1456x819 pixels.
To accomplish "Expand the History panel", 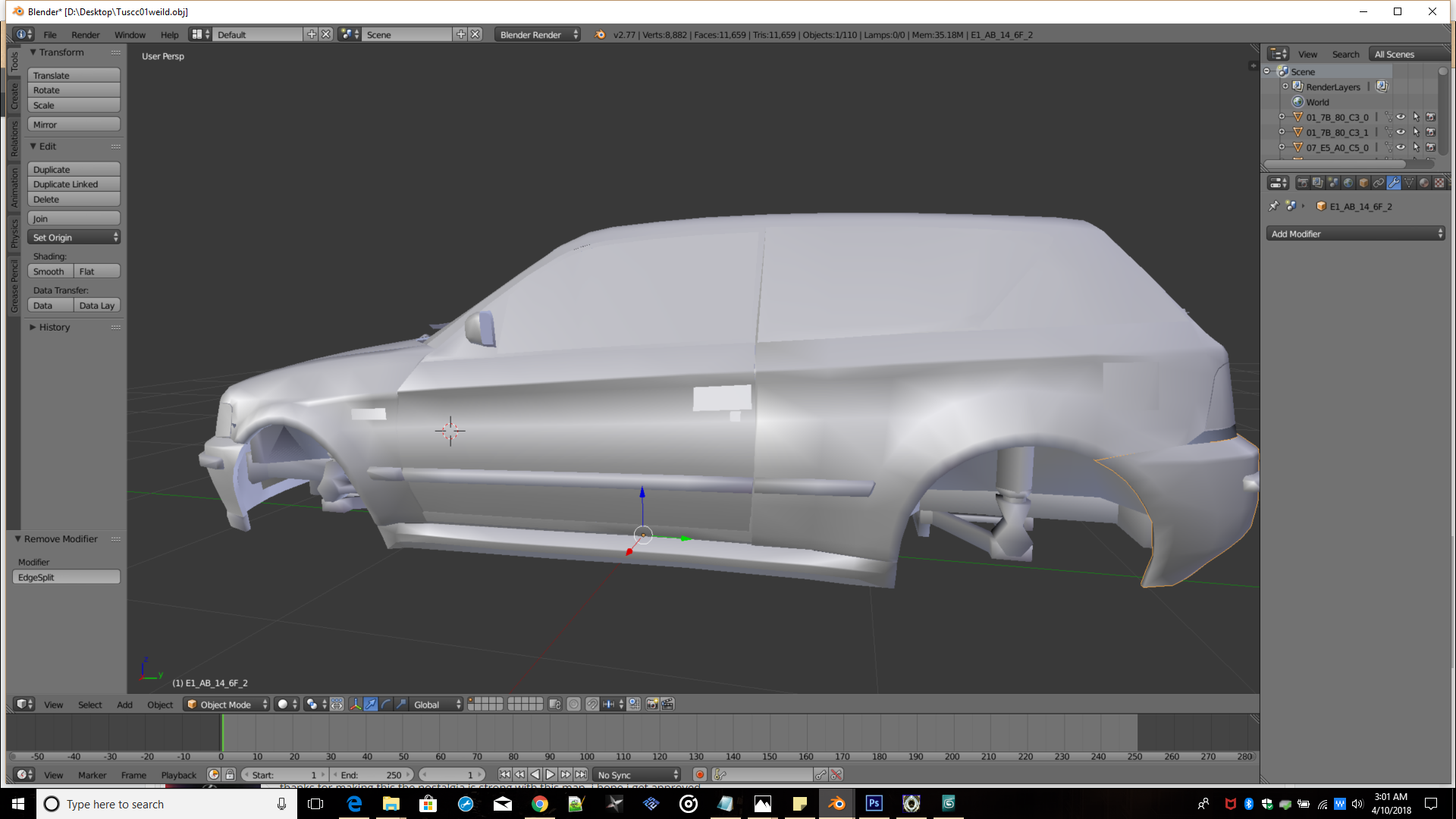I will pyautogui.click(x=54, y=328).
